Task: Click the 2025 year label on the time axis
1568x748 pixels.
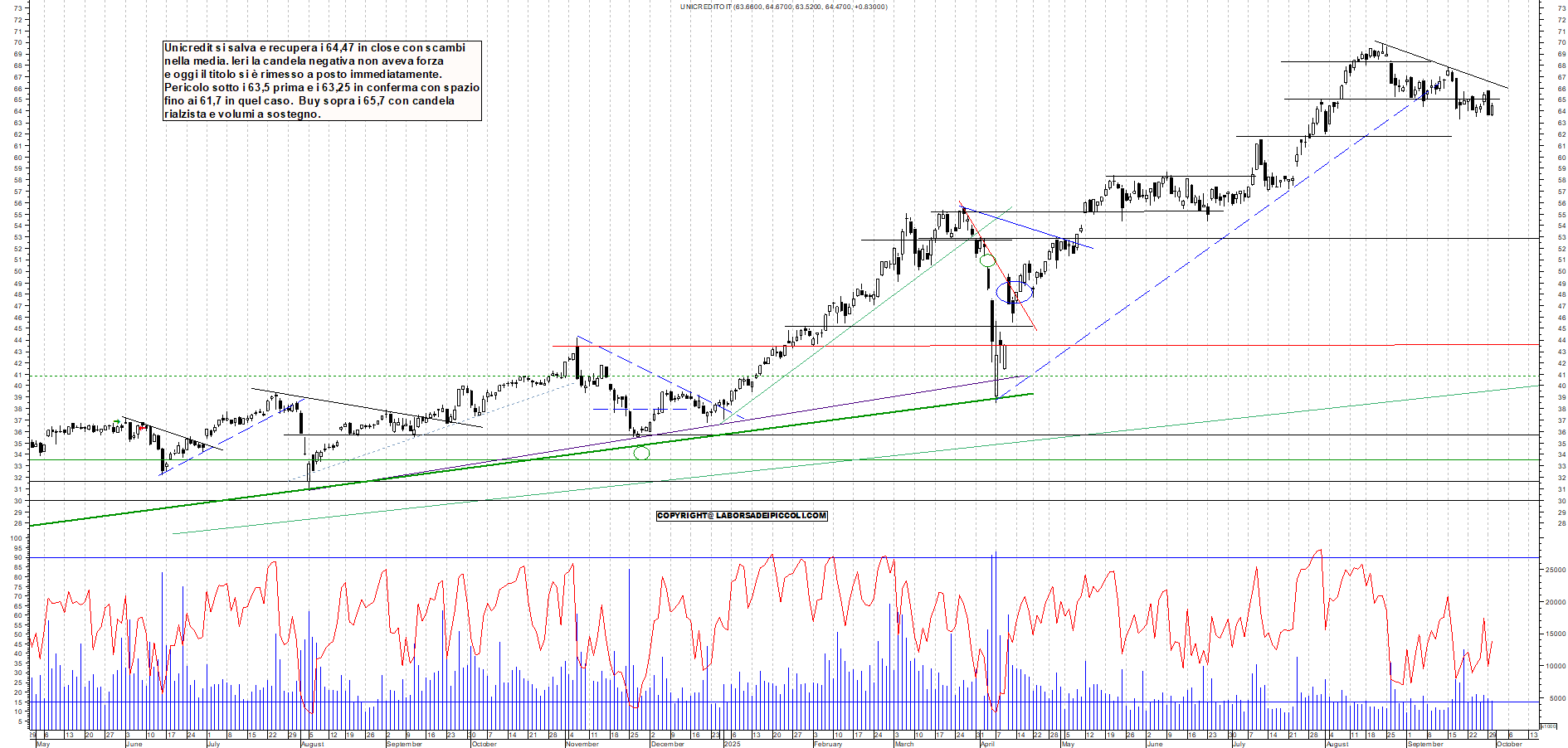Action: point(732,744)
